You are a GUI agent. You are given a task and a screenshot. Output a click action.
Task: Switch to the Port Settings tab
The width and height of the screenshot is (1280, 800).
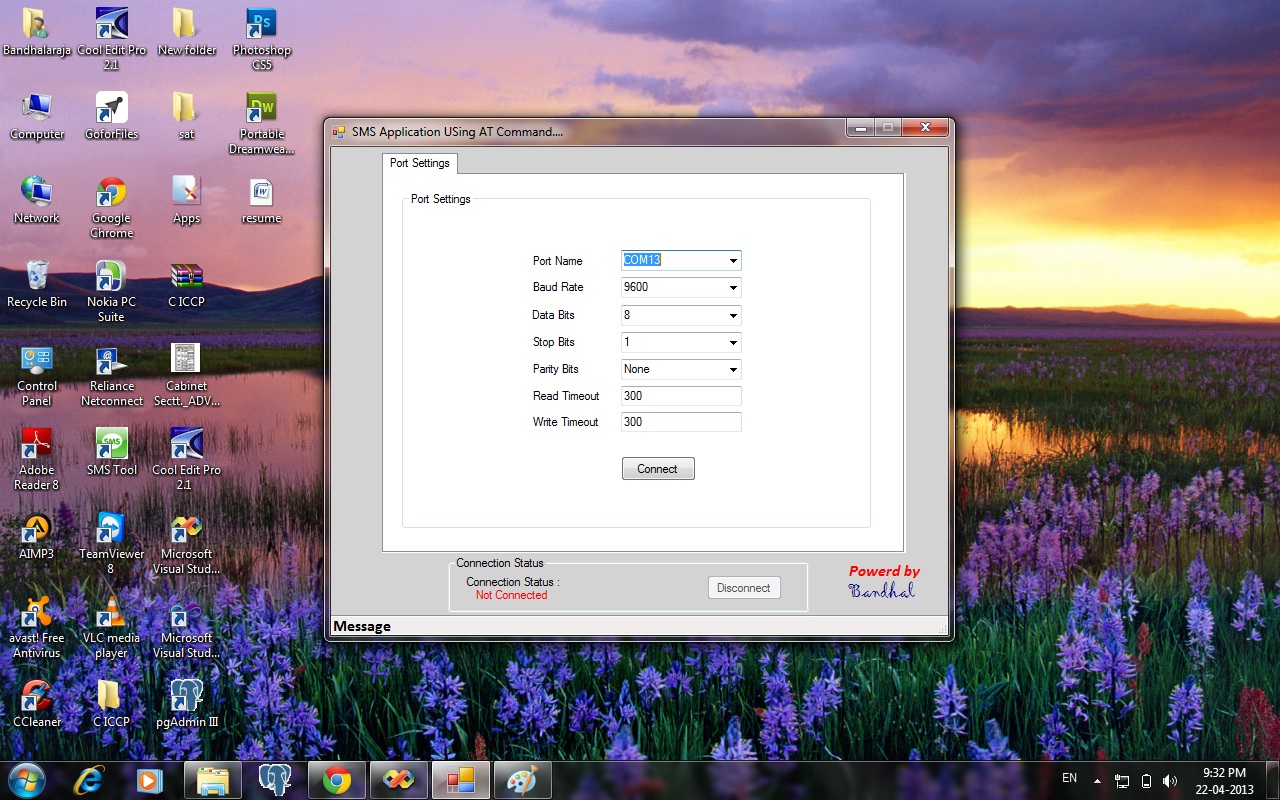pyautogui.click(x=419, y=163)
